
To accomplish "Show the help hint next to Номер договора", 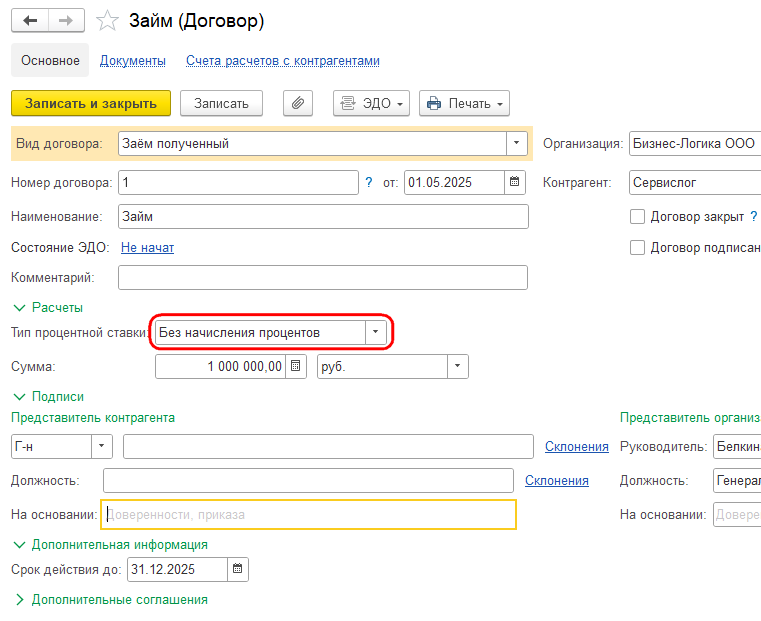I will pos(369,182).
